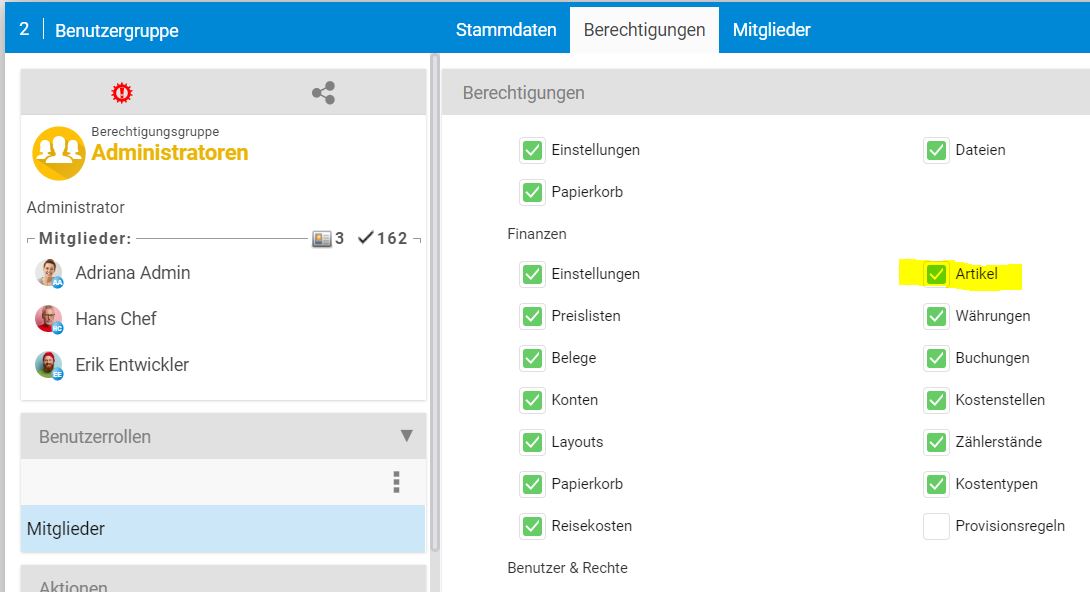Open the Hans Chef member entry
Viewport: 1090px width, 592px height.
pos(116,319)
